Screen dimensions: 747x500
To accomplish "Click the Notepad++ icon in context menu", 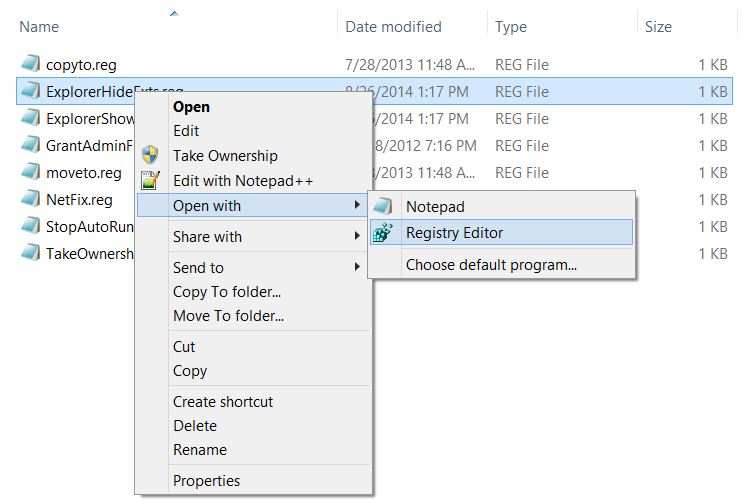I will point(150,181).
